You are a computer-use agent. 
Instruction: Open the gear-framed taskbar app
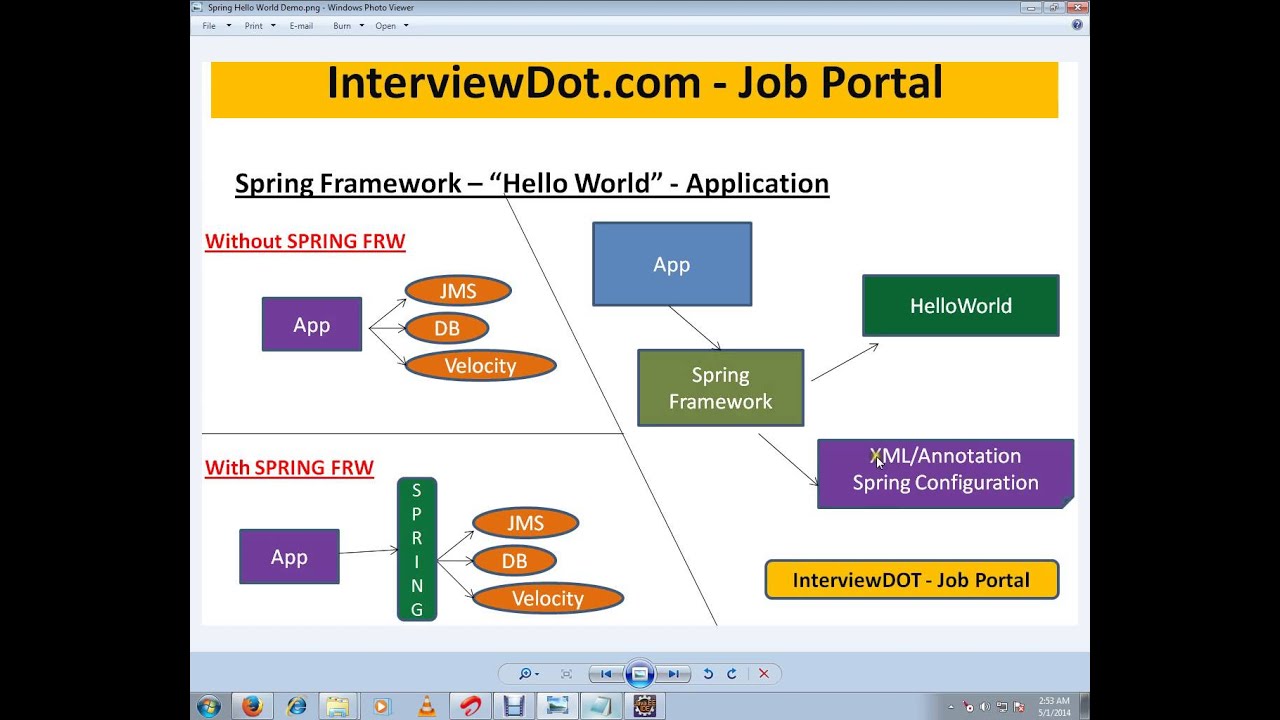644,706
